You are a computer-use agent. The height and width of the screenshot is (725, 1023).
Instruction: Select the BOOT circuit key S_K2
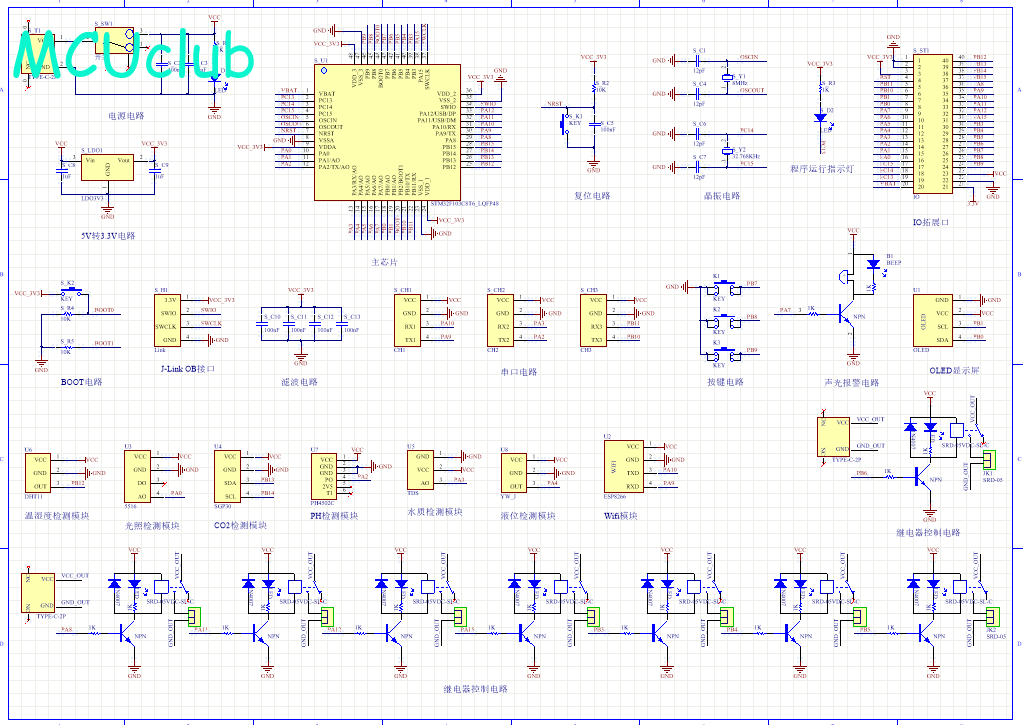70,290
